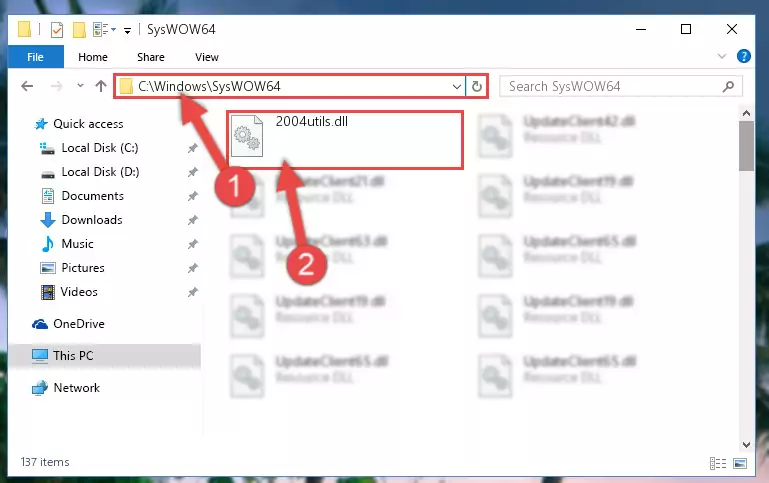Switch to Large icons view in status bar
The height and width of the screenshot is (483, 769).
pyautogui.click(x=740, y=463)
